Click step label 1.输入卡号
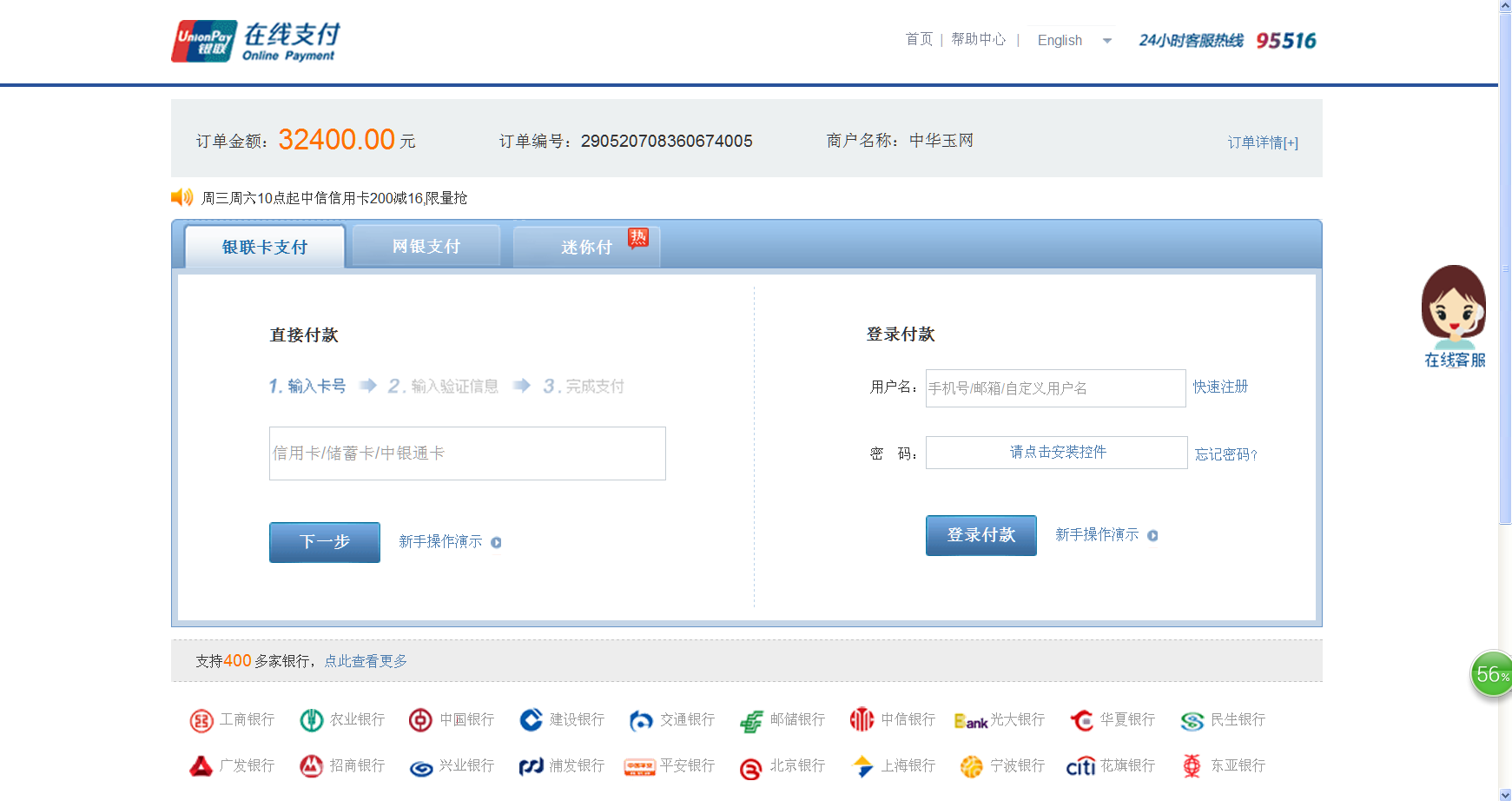Screen dimensions: 1512x801 (307, 386)
